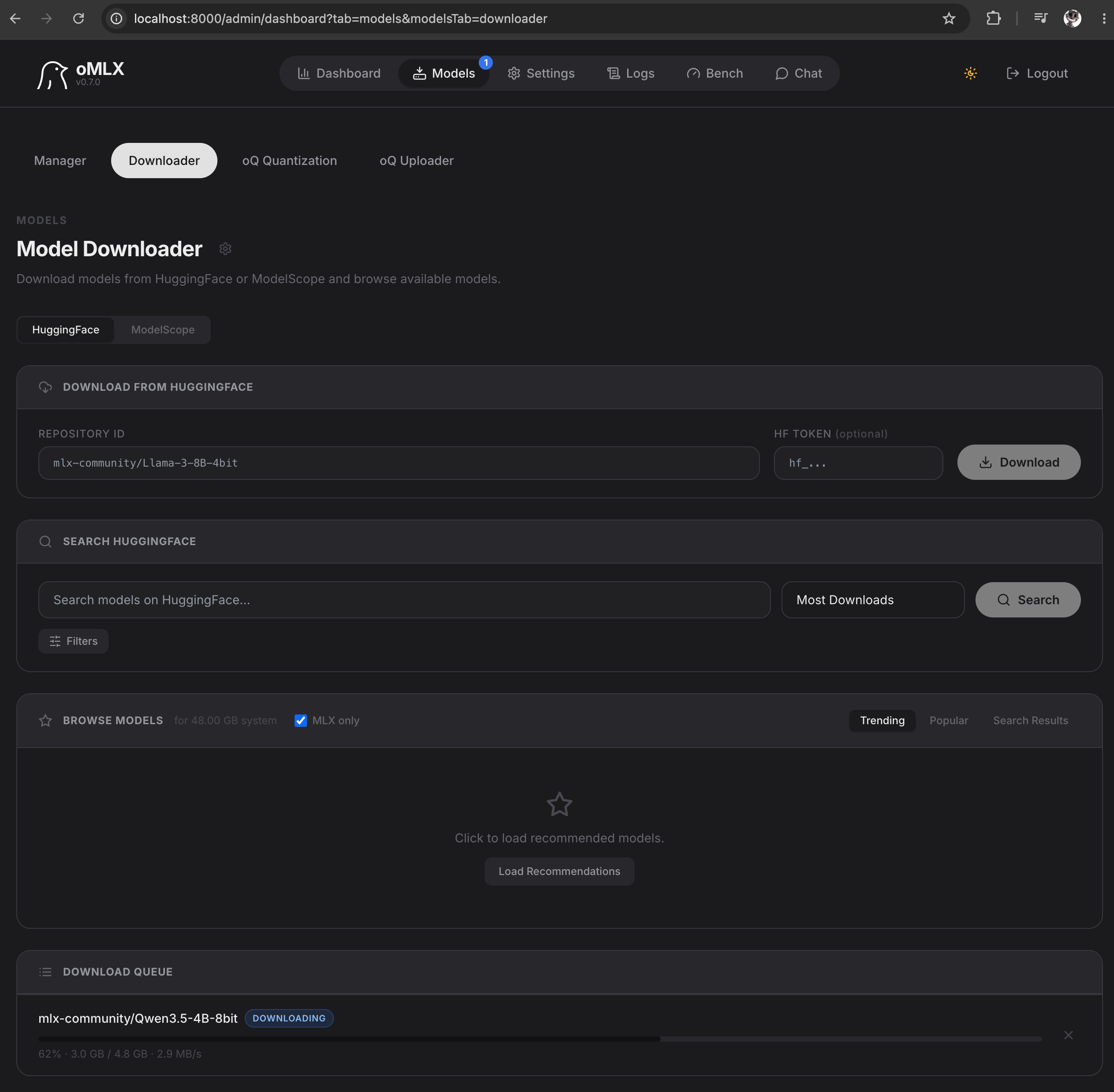Focus the Search models on HuggingFace field
1114x1092 pixels.
tap(404, 600)
